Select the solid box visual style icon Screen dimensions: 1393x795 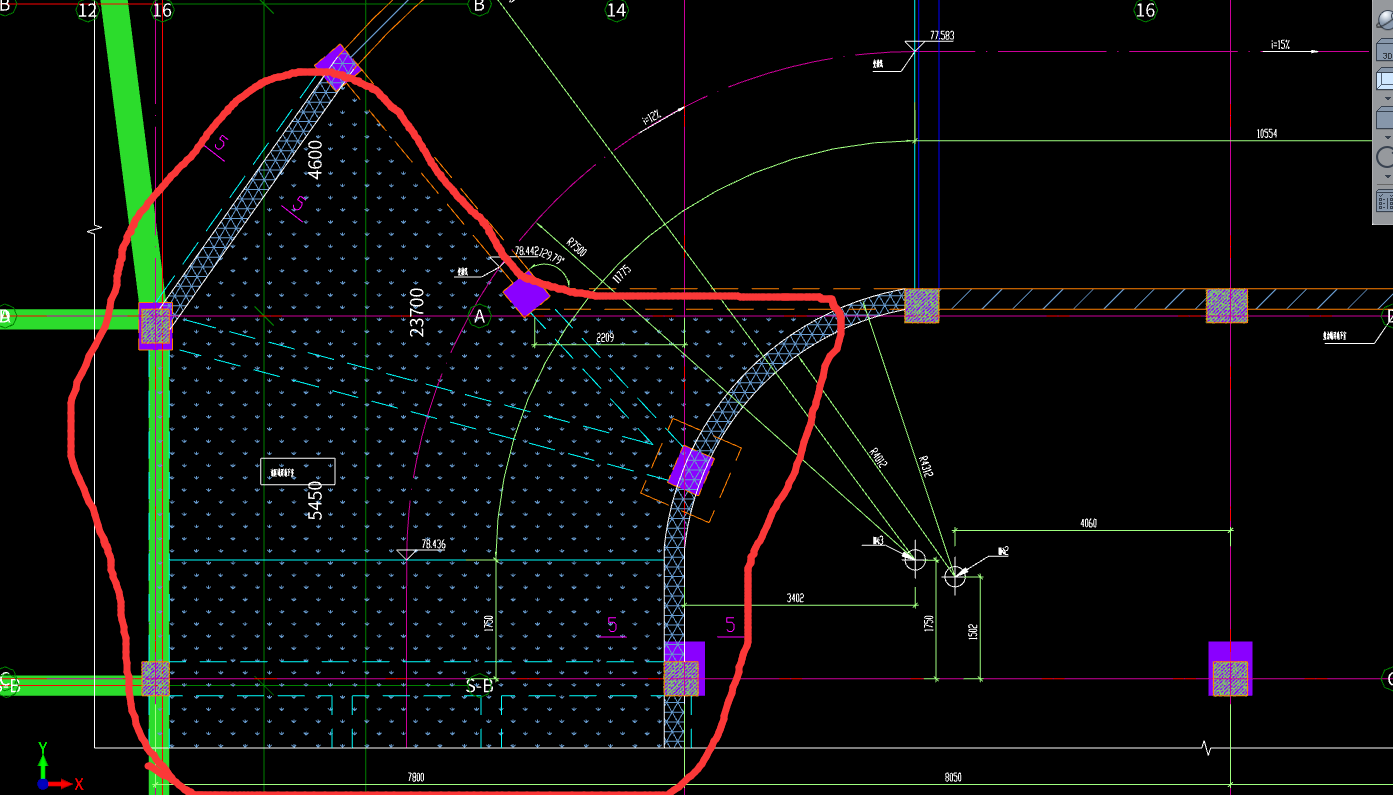click(1385, 118)
